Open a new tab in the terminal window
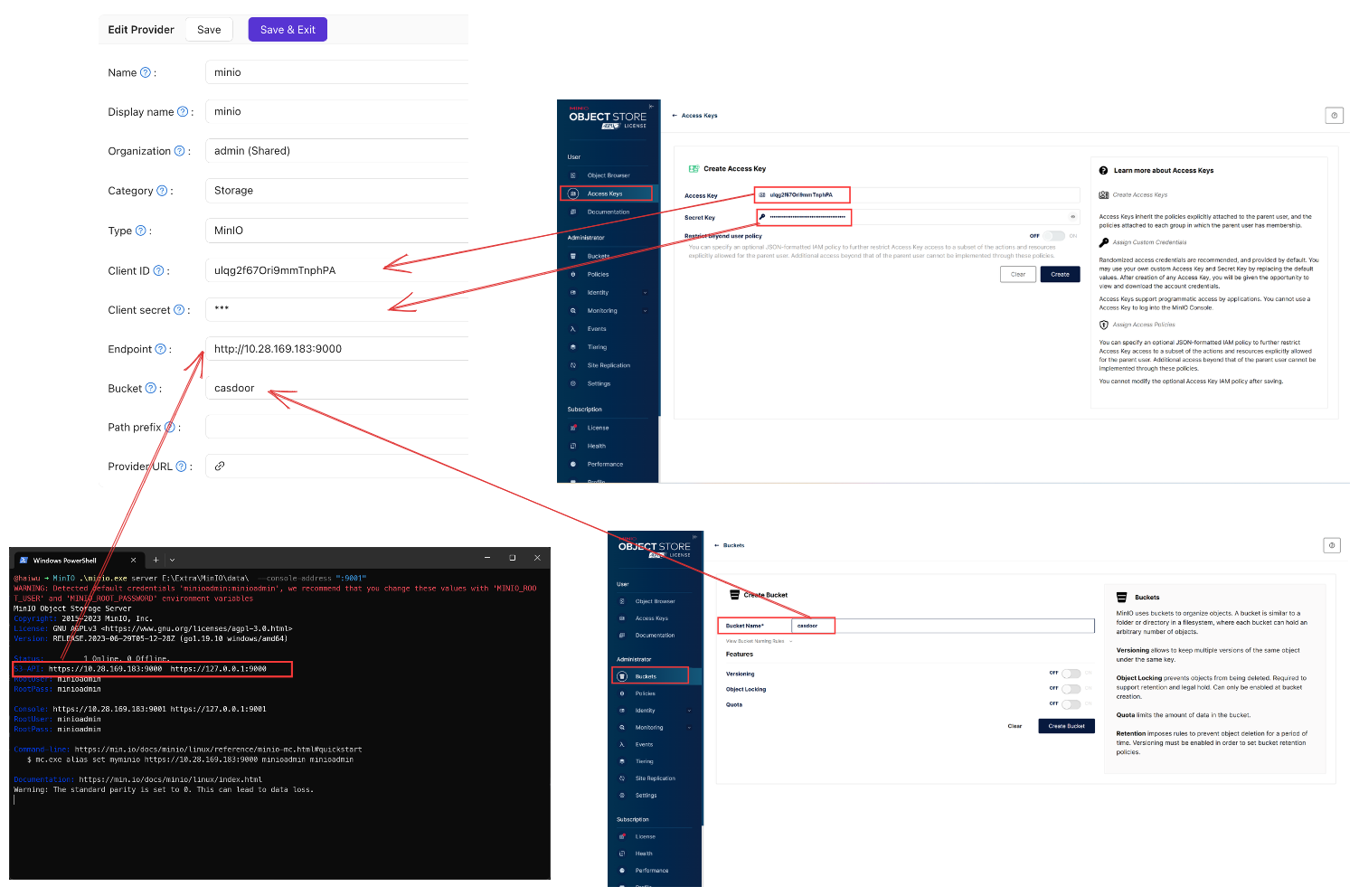Screen dimensions: 1359x896 click(156, 559)
